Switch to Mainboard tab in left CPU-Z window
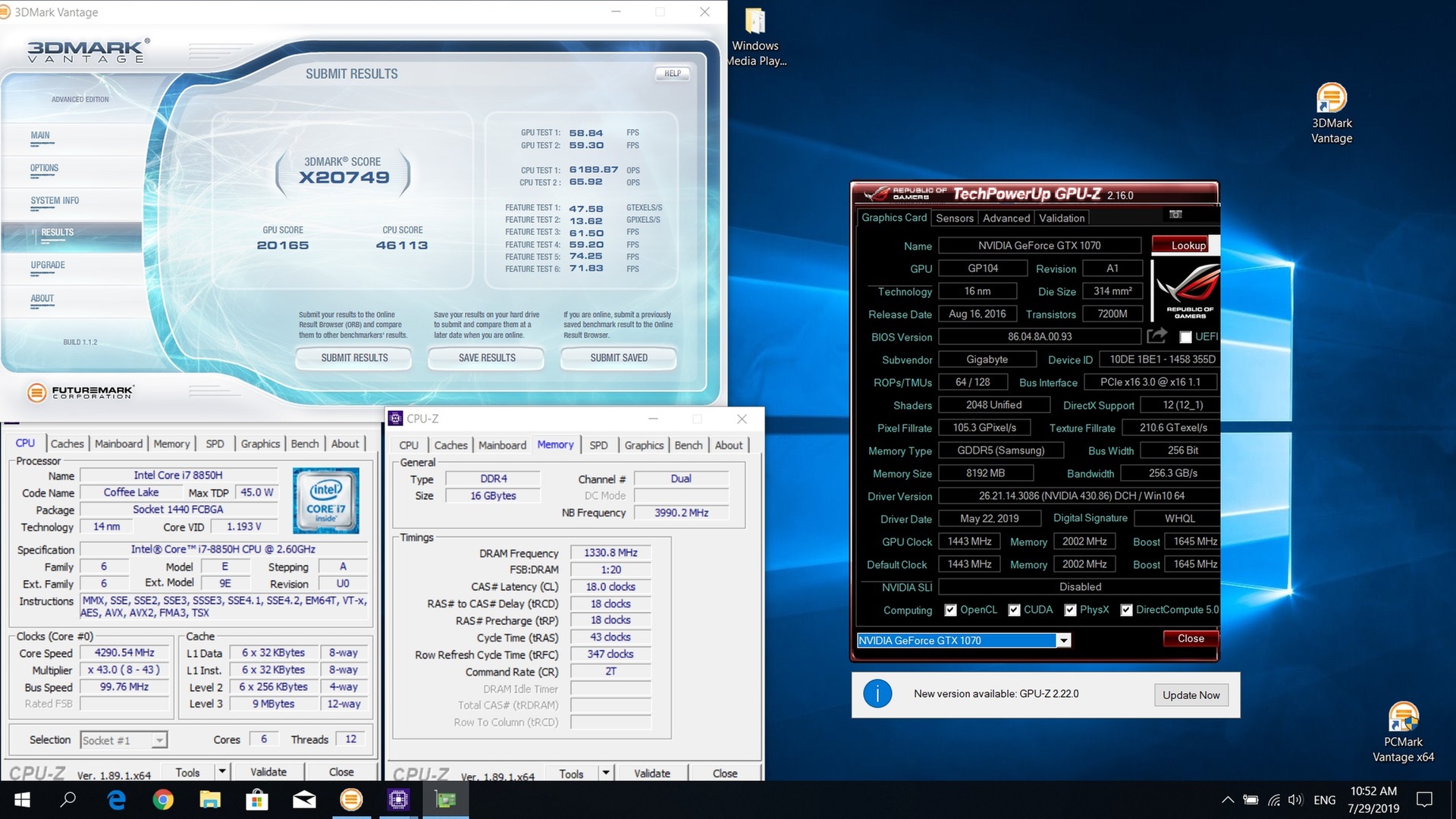 [x=118, y=444]
